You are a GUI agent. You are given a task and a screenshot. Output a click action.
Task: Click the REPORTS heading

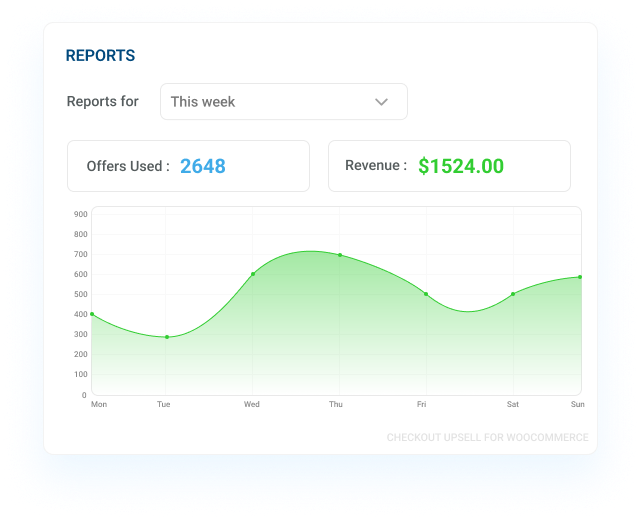100,56
